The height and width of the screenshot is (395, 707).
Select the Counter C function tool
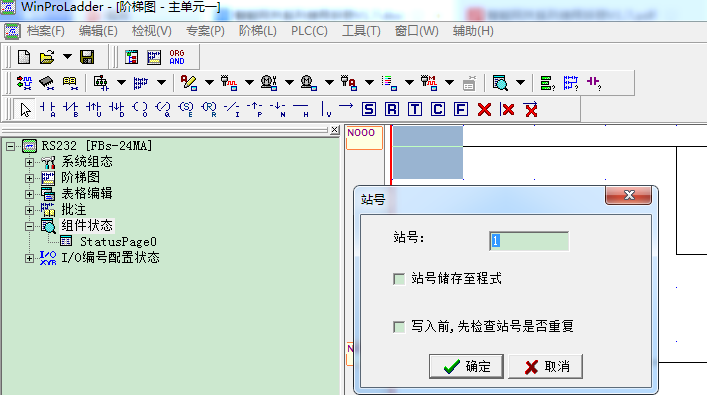coord(438,109)
